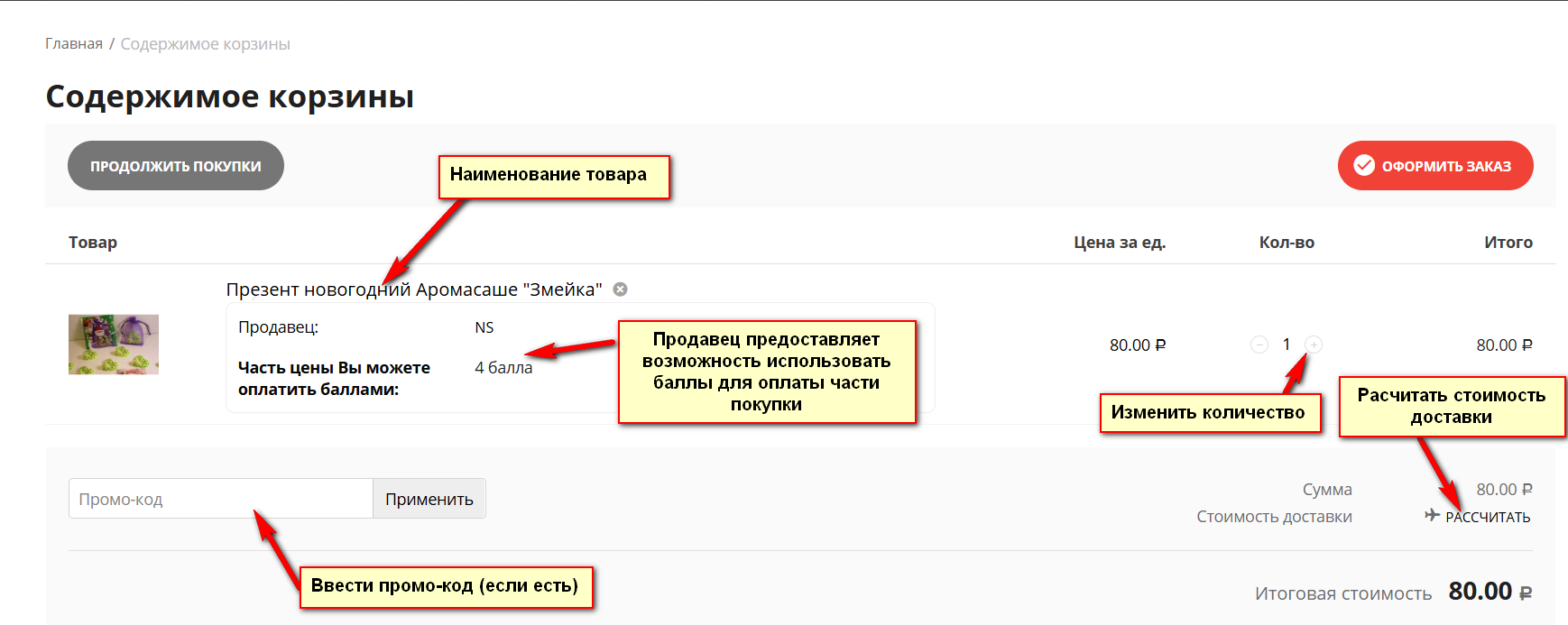Focus the Промо-код input field
Screen dimensions: 1568x625
coord(220,499)
